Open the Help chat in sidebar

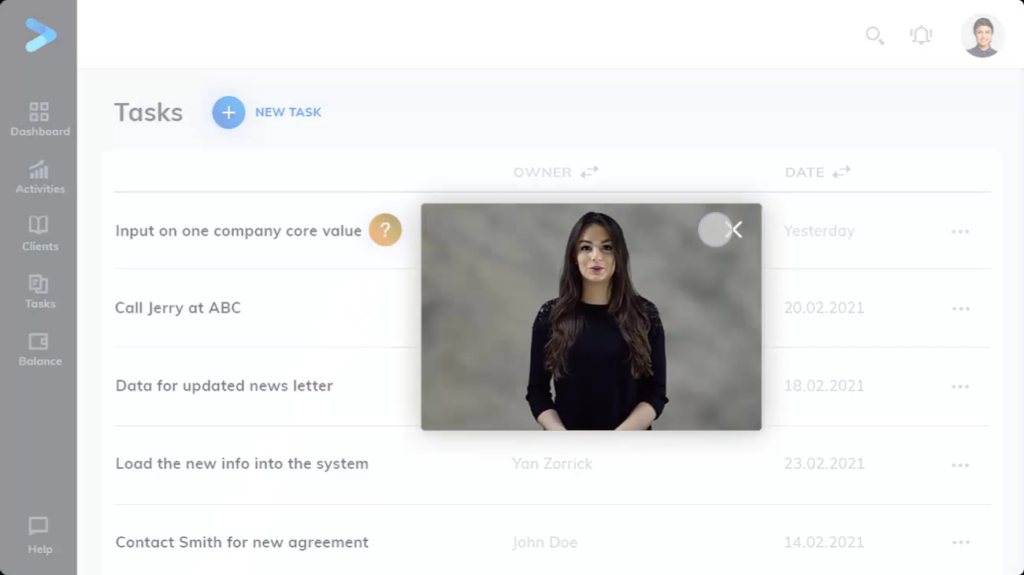tap(39, 536)
